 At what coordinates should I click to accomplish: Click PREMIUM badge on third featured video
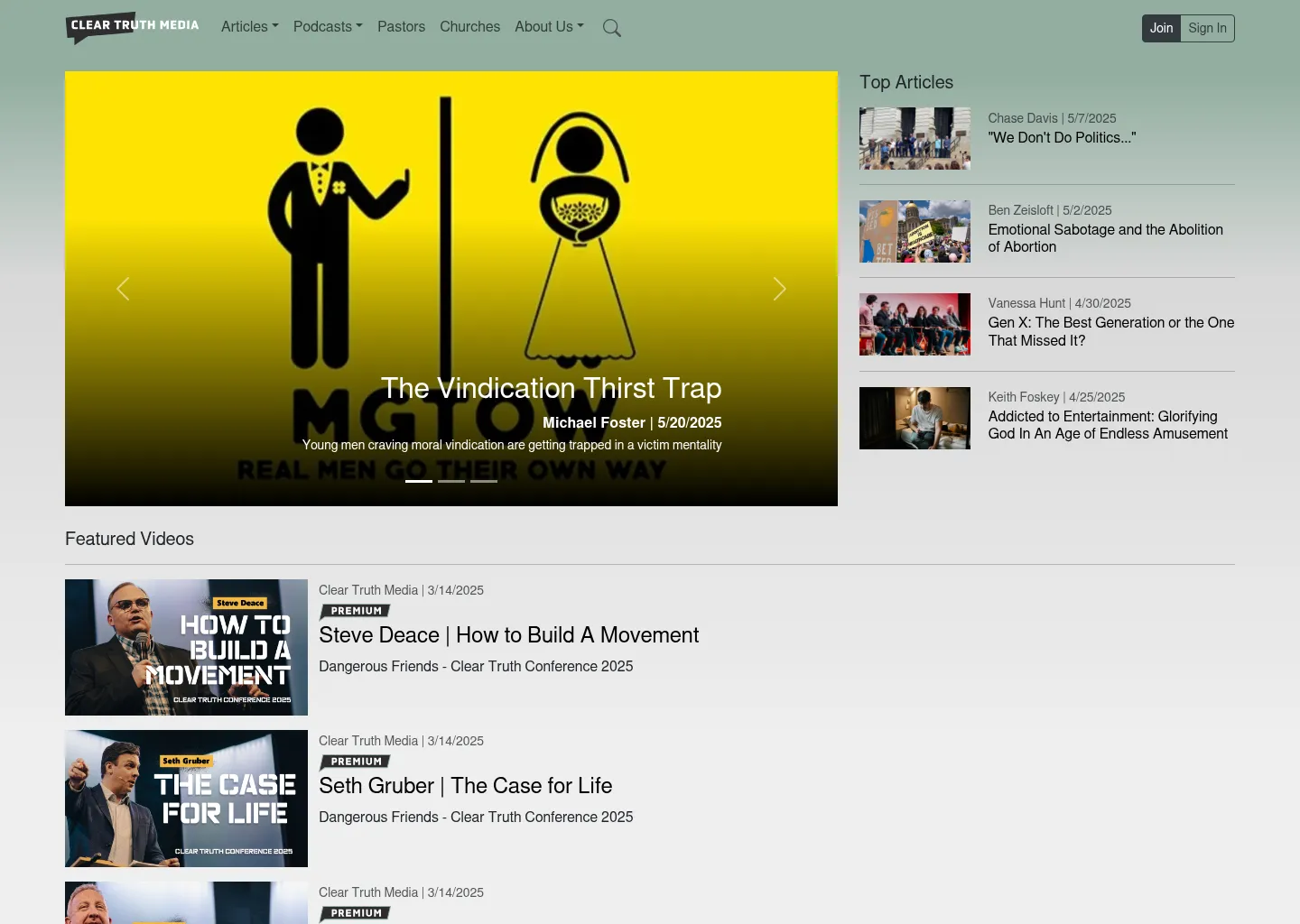pyautogui.click(x=355, y=913)
